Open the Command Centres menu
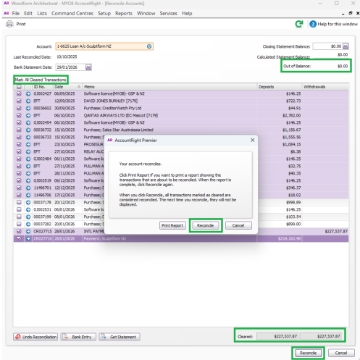This screenshot has width=360, height=360. (72, 13)
